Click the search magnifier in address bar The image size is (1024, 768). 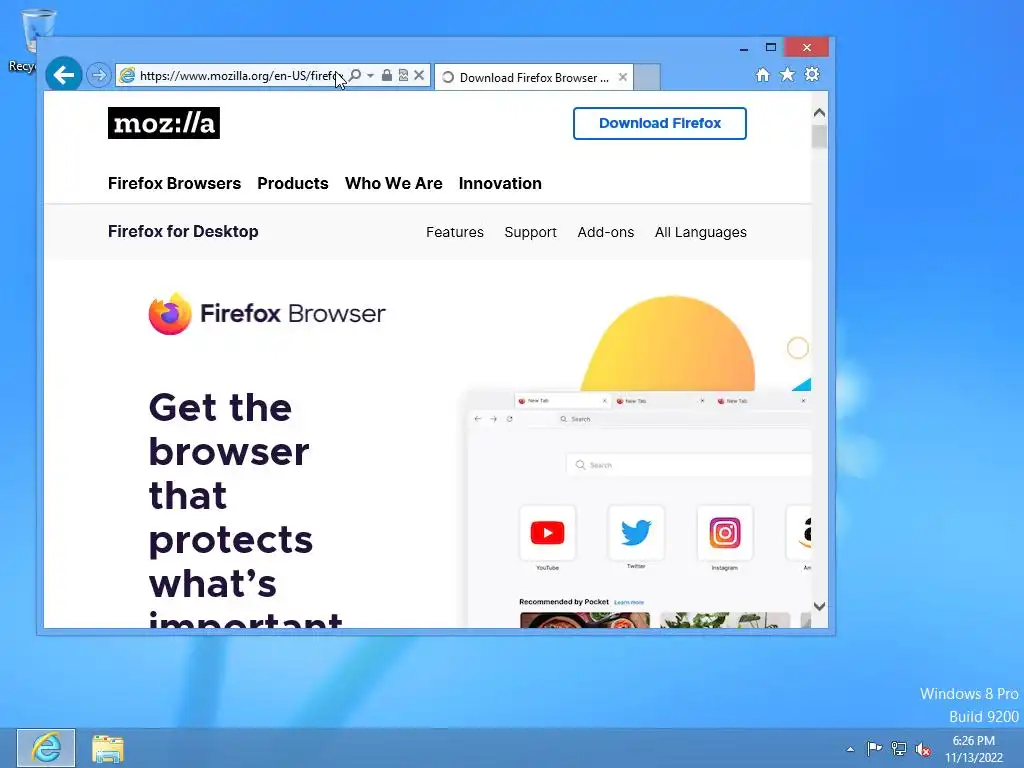(355, 75)
